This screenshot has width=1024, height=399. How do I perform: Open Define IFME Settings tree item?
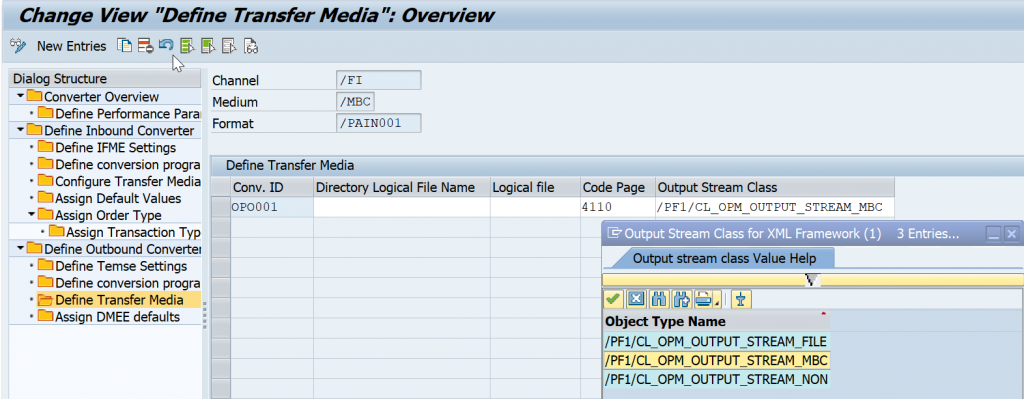(116, 148)
